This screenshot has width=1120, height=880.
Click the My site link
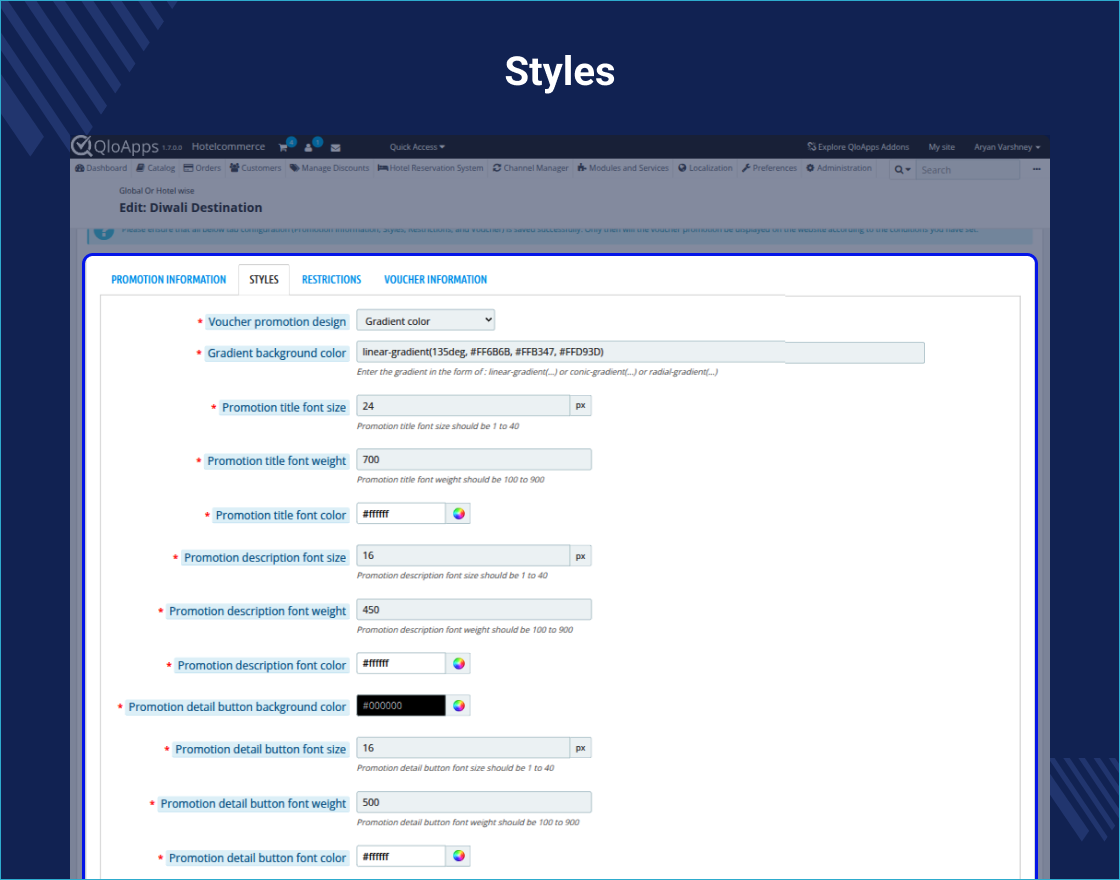(x=941, y=147)
